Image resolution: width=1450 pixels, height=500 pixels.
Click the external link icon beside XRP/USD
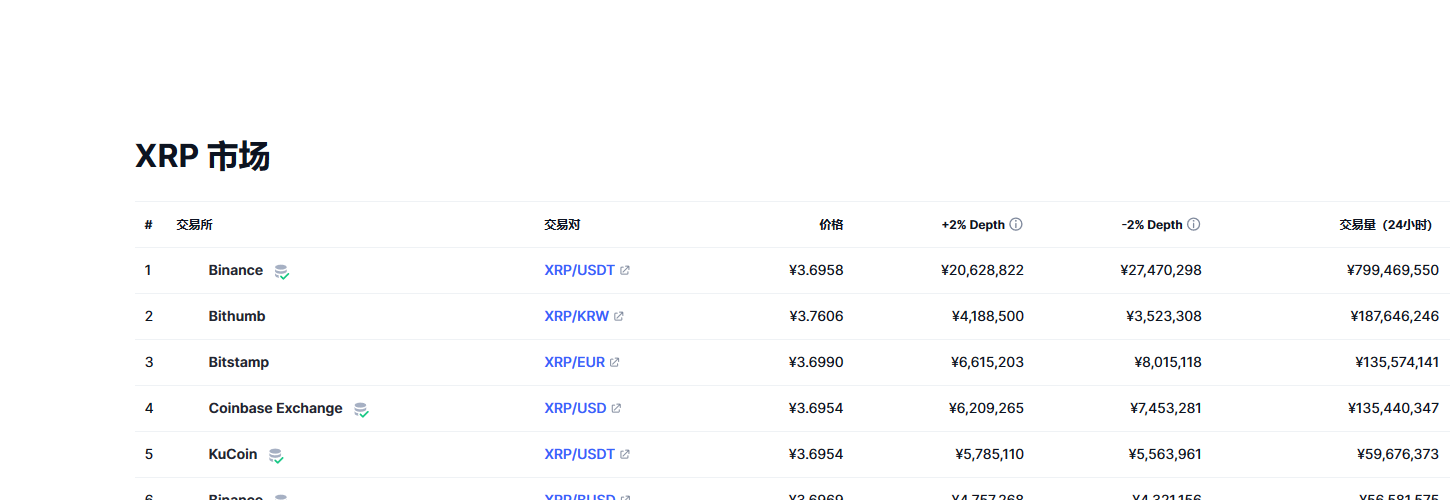617,409
